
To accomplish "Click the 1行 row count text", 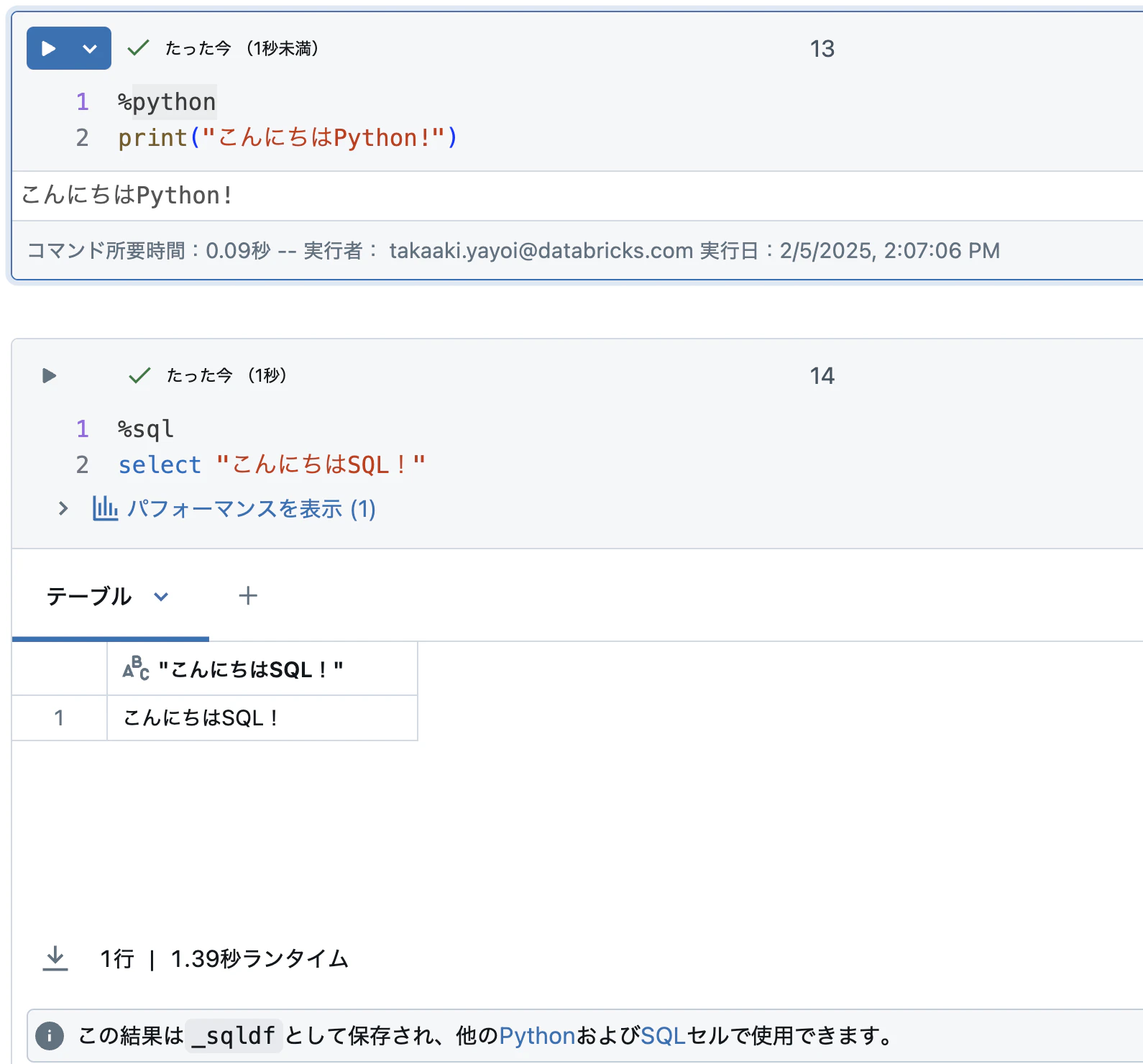I will tap(117, 959).
